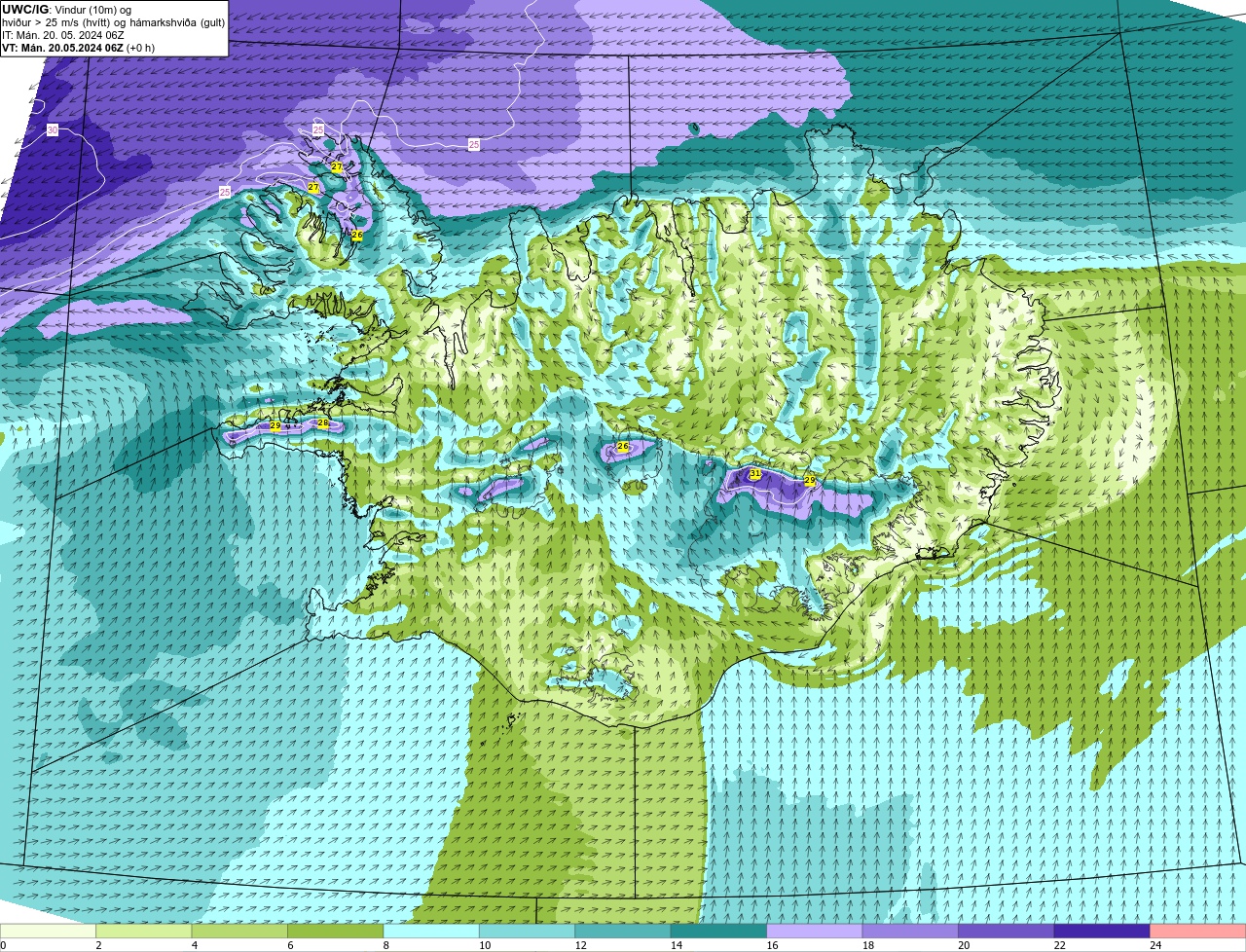Pick the palest yellow 0–2 m/s colorbar swatch
The width and height of the screenshot is (1246, 952).
49,932
